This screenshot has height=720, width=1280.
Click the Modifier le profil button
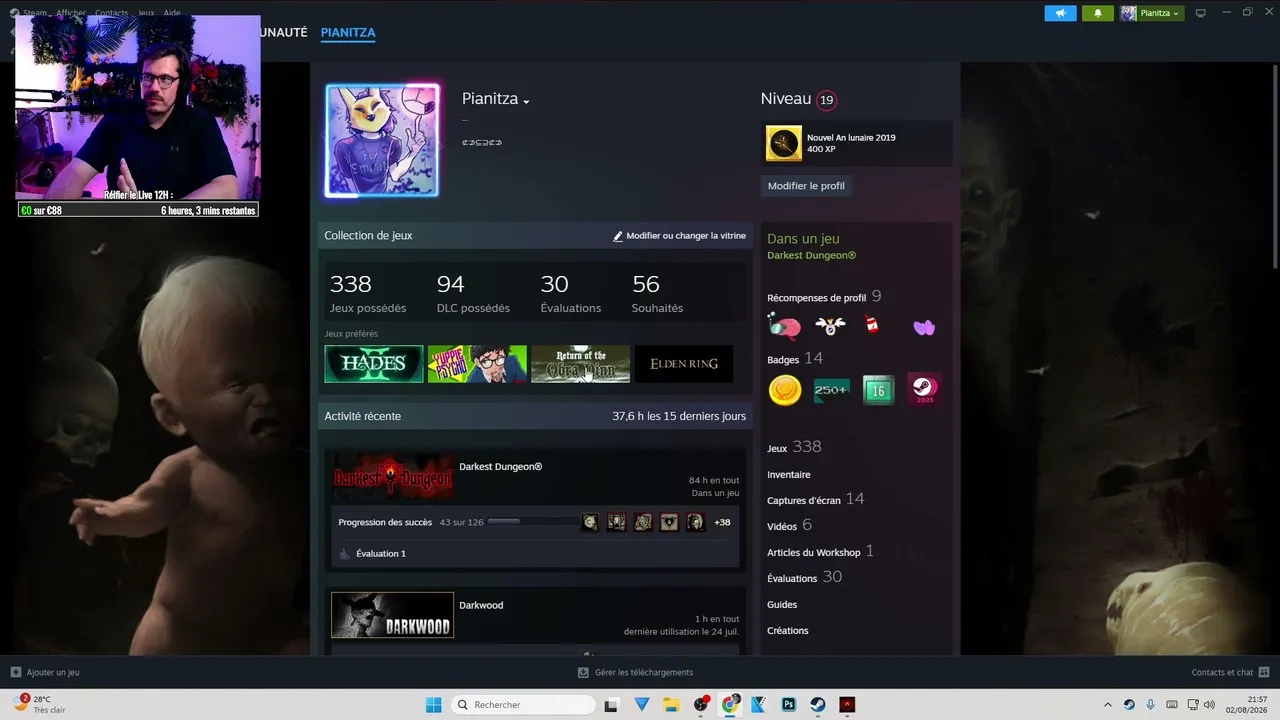pyautogui.click(x=806, y=186)
